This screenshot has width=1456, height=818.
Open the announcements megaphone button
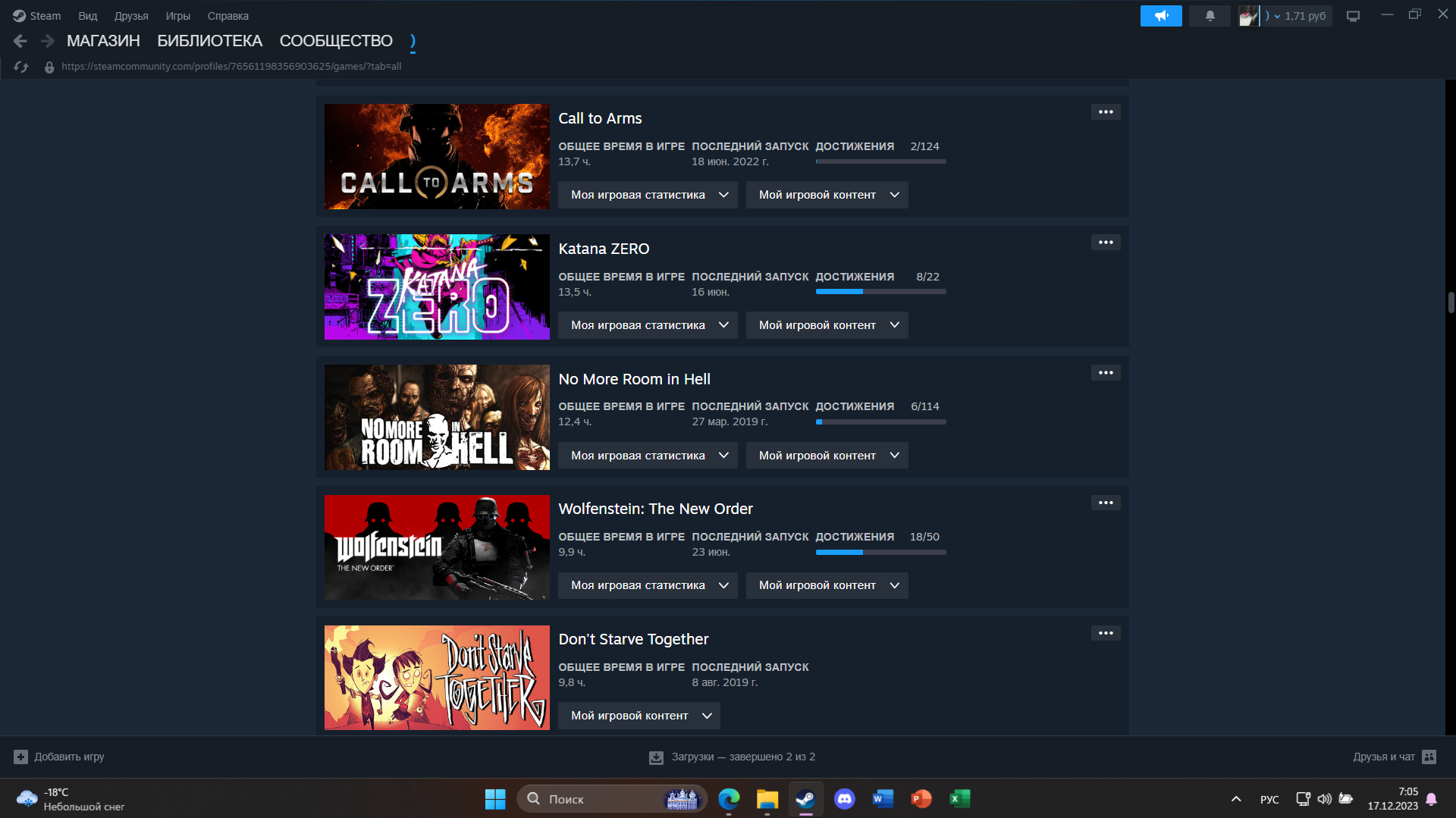(1161, 16)
